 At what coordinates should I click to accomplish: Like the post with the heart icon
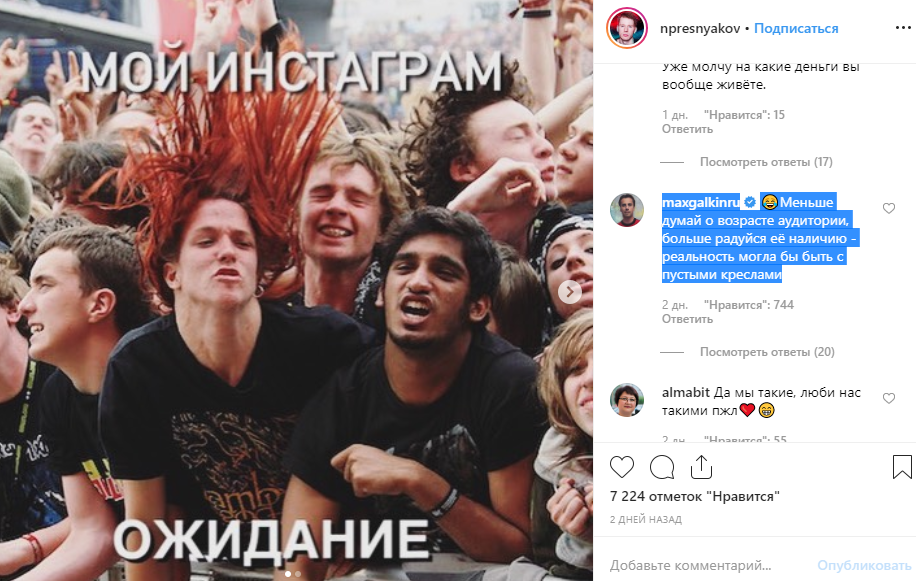click(622, 467)
